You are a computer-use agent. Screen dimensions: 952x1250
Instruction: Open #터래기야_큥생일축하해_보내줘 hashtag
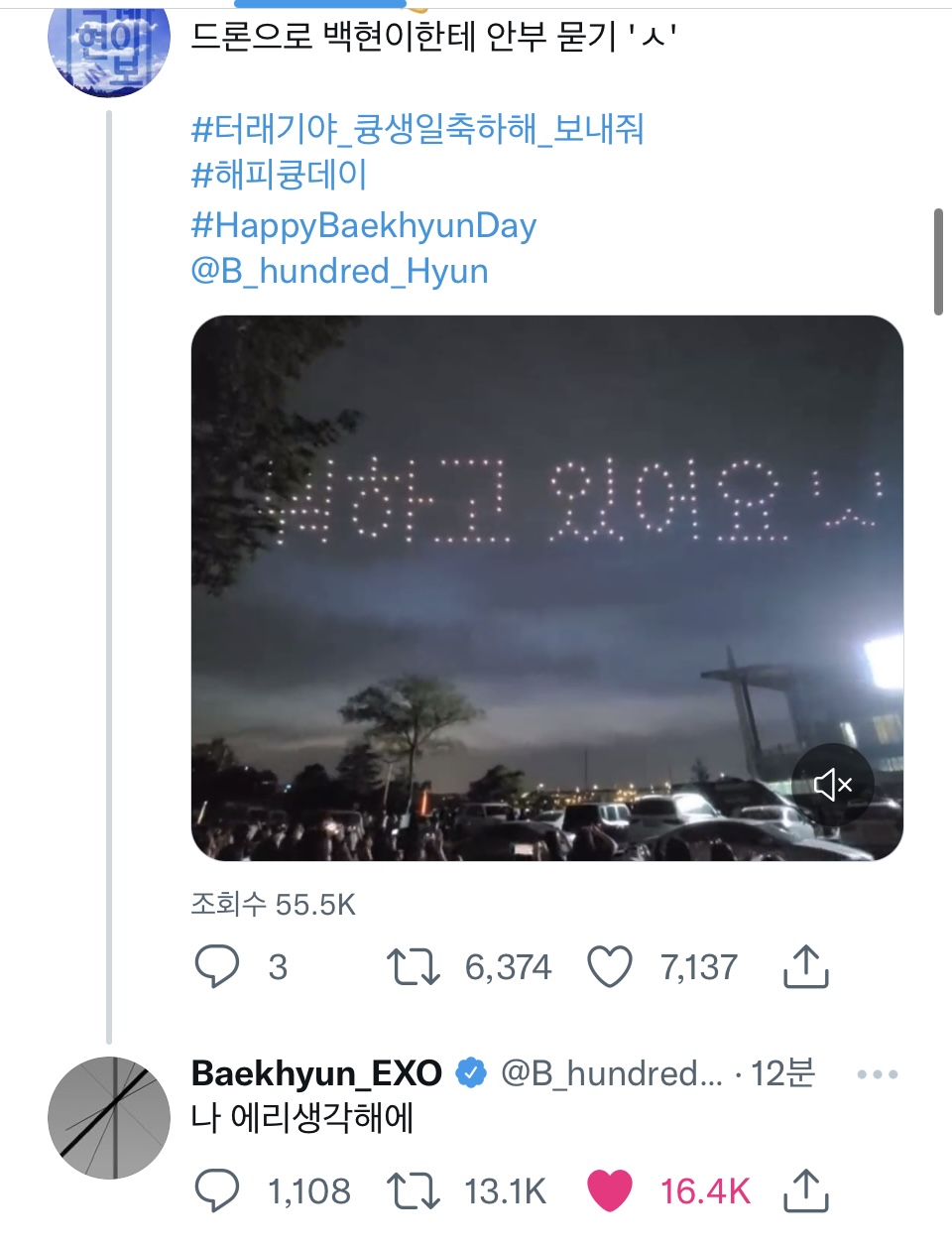click(x=416, y=129)
